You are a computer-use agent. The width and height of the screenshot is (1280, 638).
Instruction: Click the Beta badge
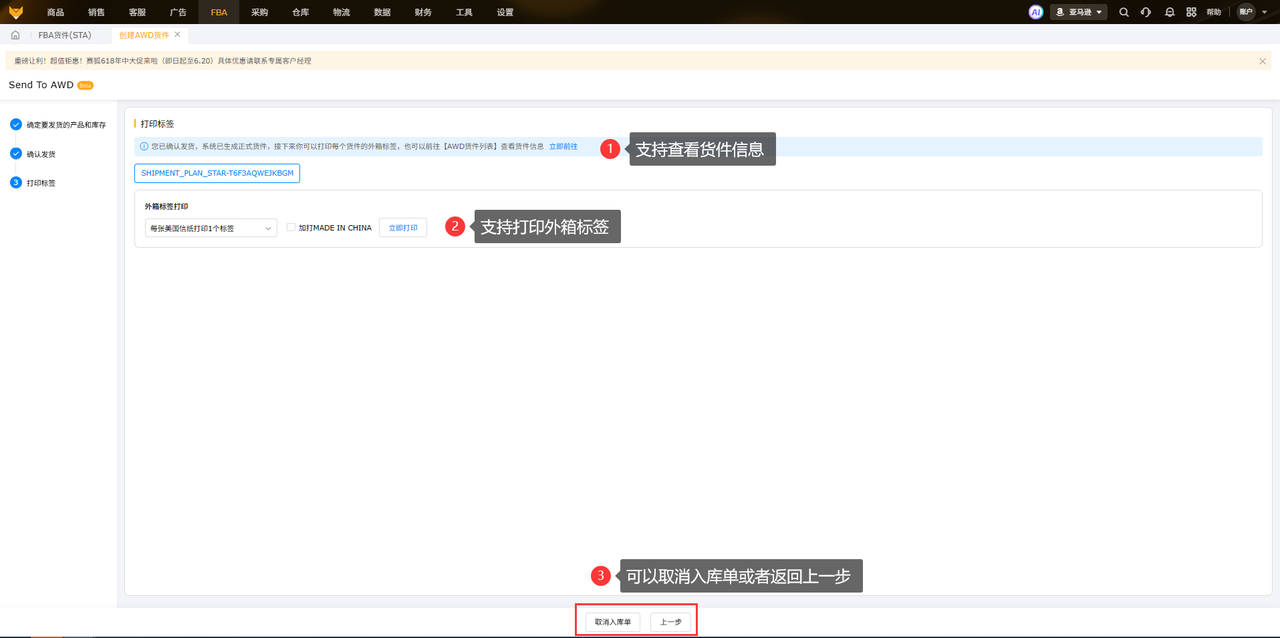(x=85, y=85)
